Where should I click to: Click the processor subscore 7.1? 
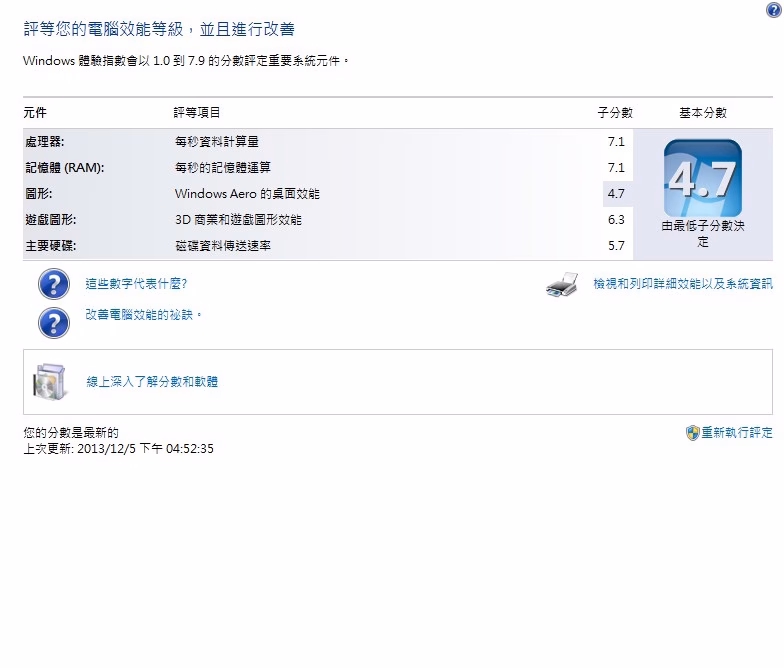[616, 142]
